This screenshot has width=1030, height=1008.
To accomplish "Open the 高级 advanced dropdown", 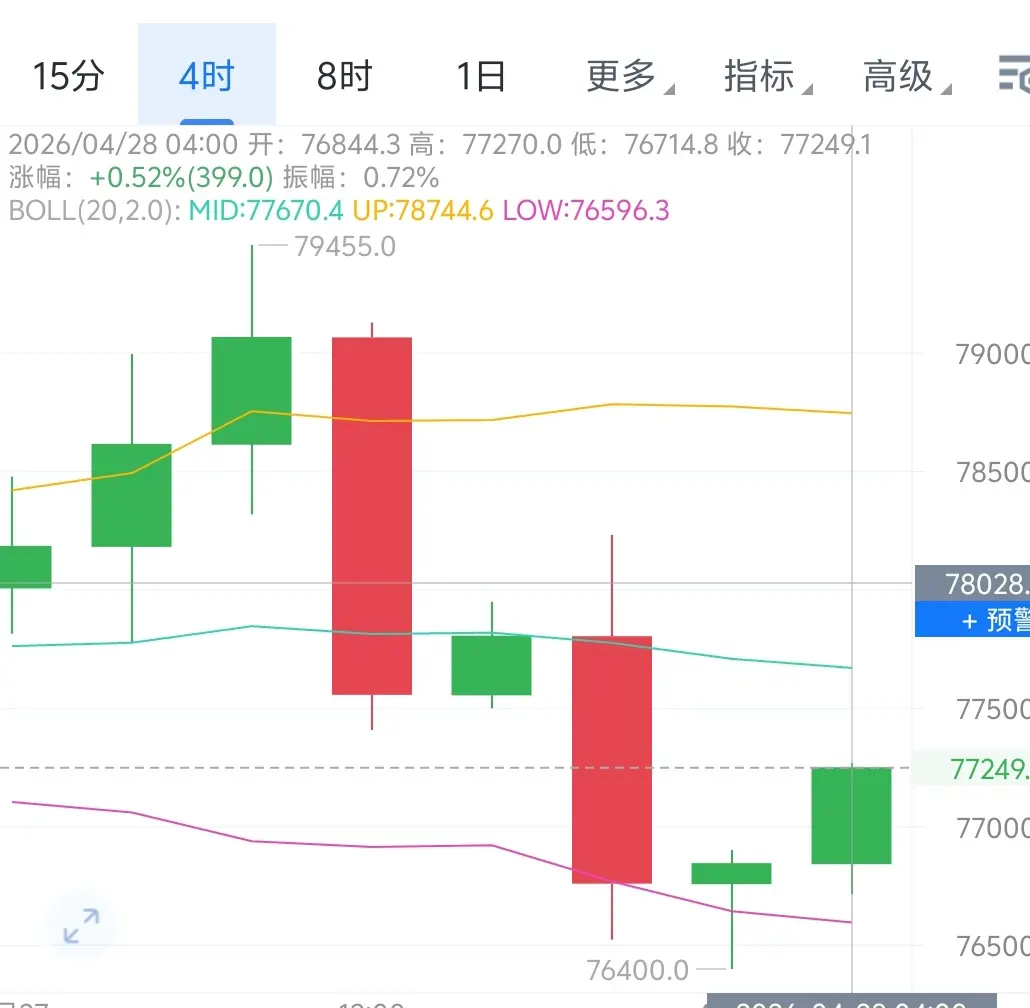I will [907, 76].
